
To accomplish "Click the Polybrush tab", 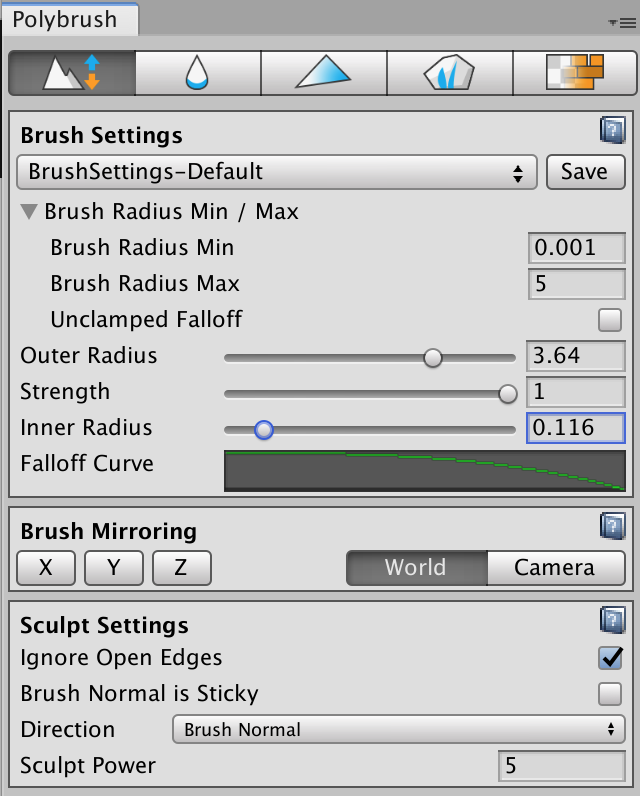I will 64,20.
